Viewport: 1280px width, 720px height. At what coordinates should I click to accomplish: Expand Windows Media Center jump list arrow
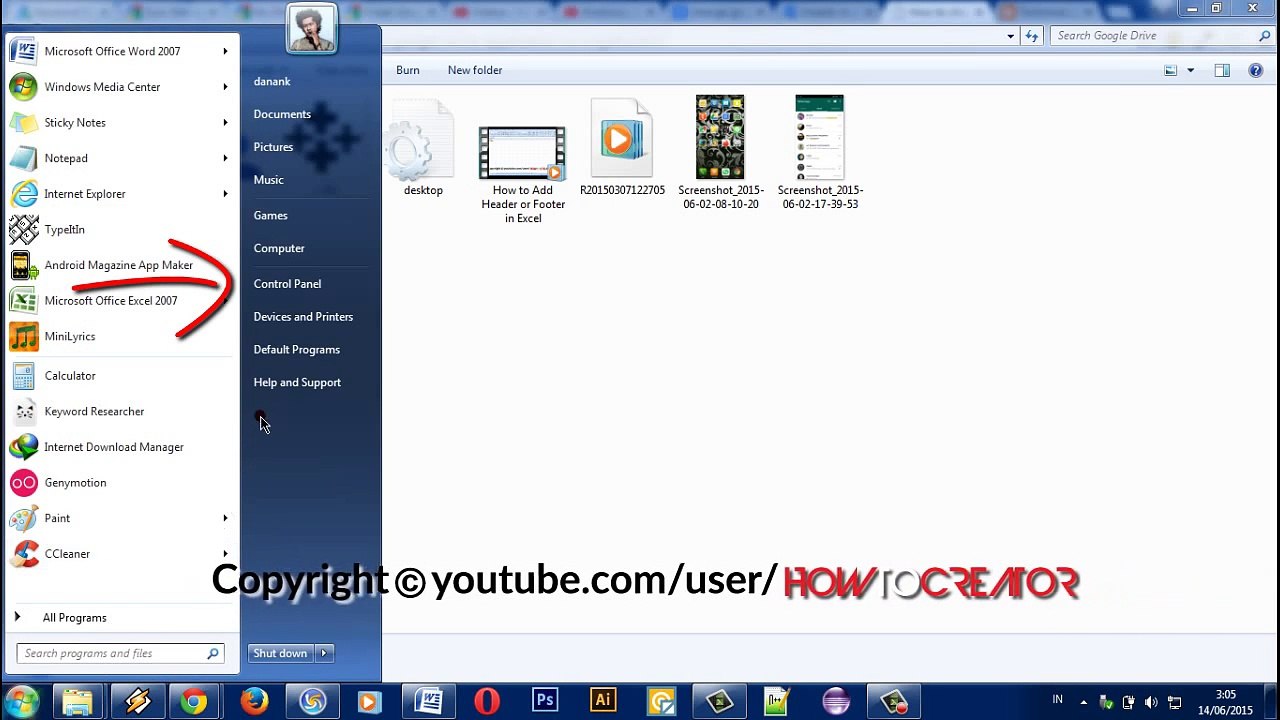point(225,87)
